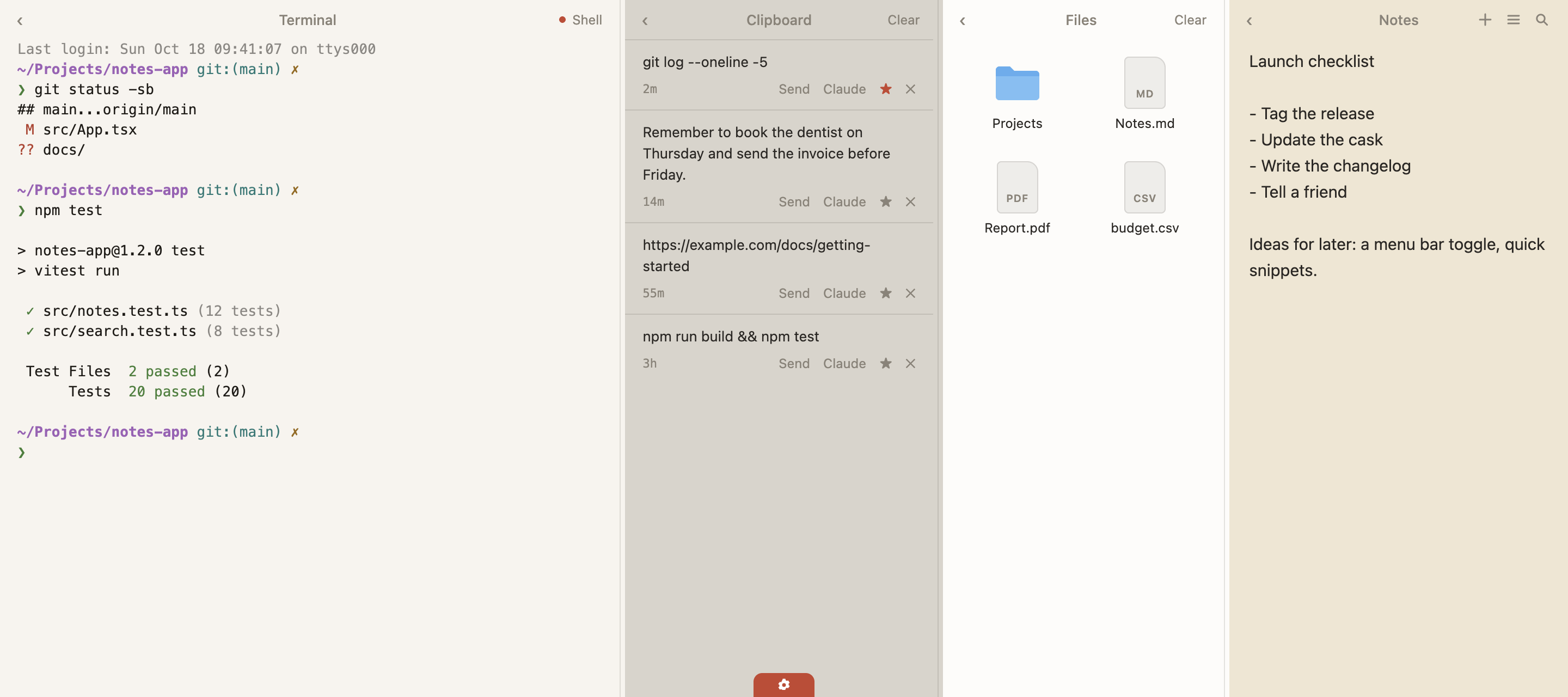Click 'src/App.tsx' in Terminal output
This screenshot has width=1568, height=697.
pos(89,130)
